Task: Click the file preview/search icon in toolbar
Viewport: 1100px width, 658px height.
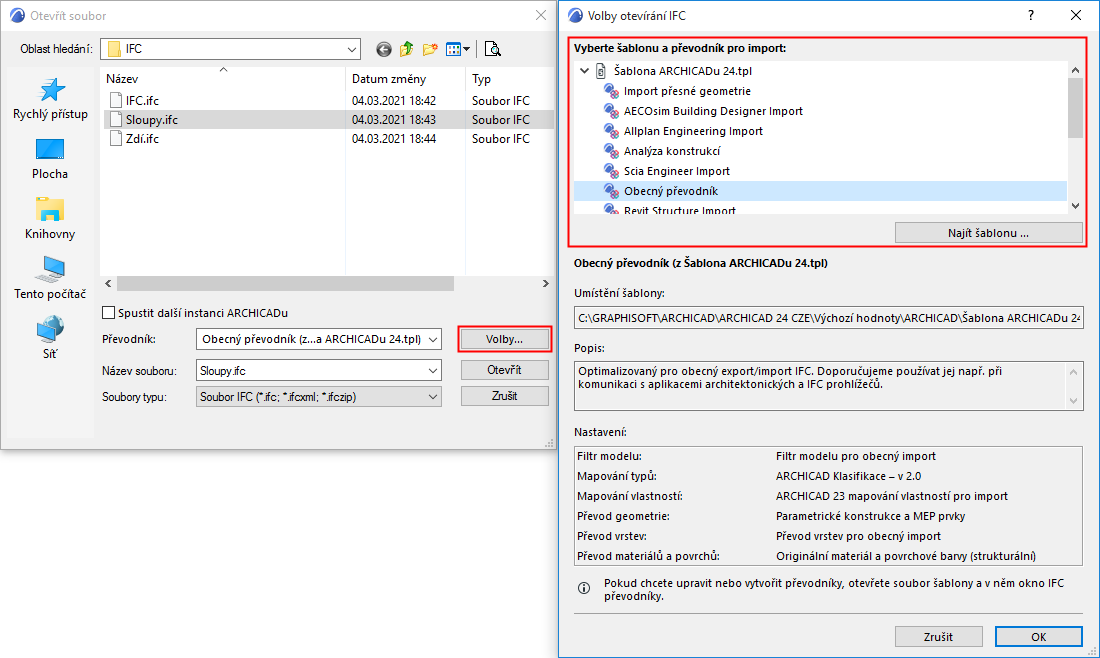Action: (x=492, y=49)
